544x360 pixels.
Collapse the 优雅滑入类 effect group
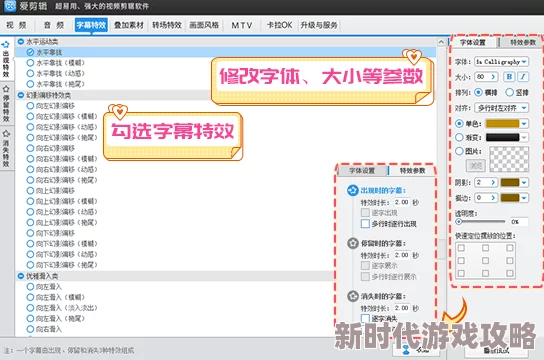point(21,276)
